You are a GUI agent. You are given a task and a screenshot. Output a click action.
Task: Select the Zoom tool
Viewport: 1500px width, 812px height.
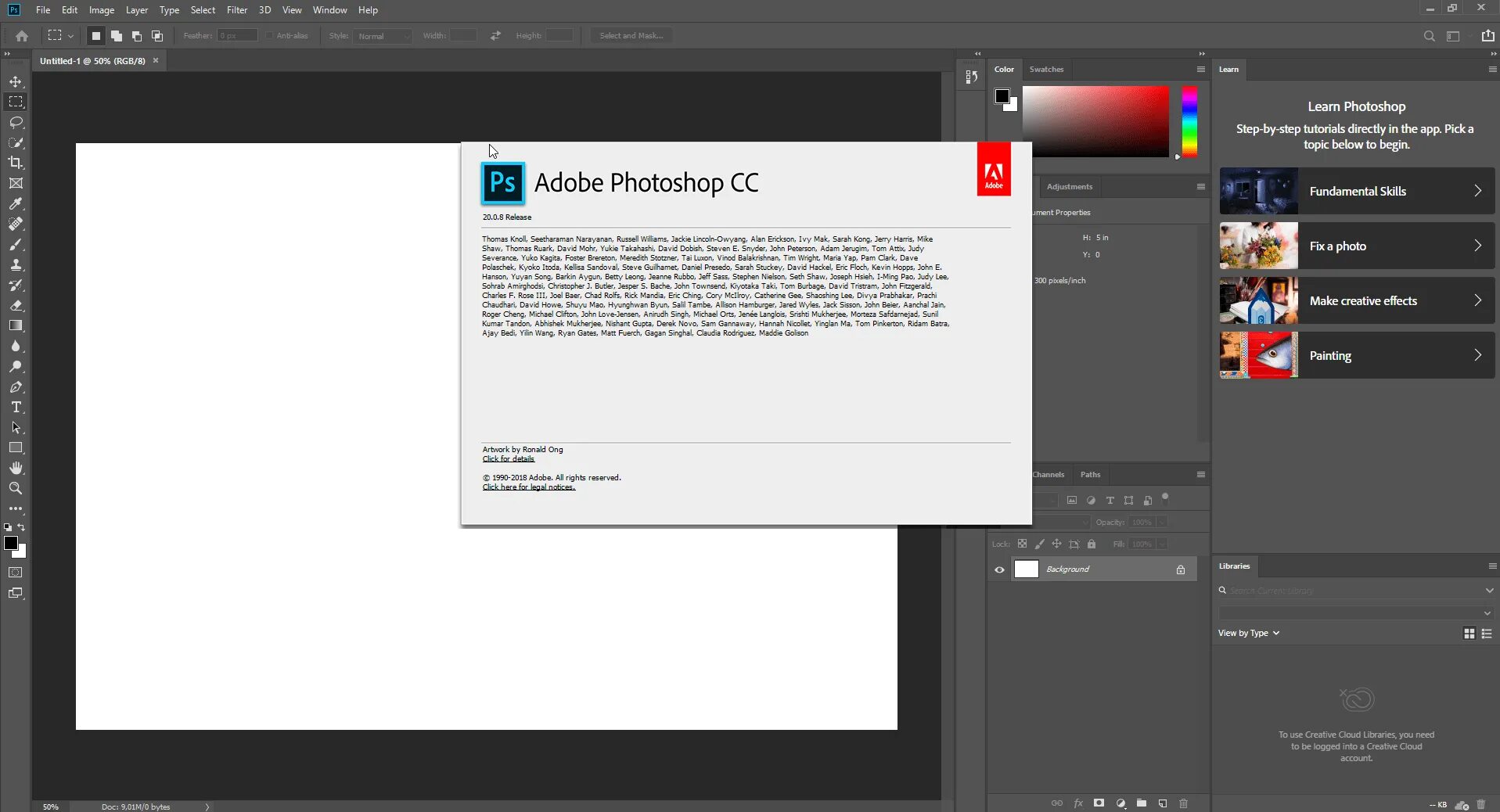tap(16, 488)
